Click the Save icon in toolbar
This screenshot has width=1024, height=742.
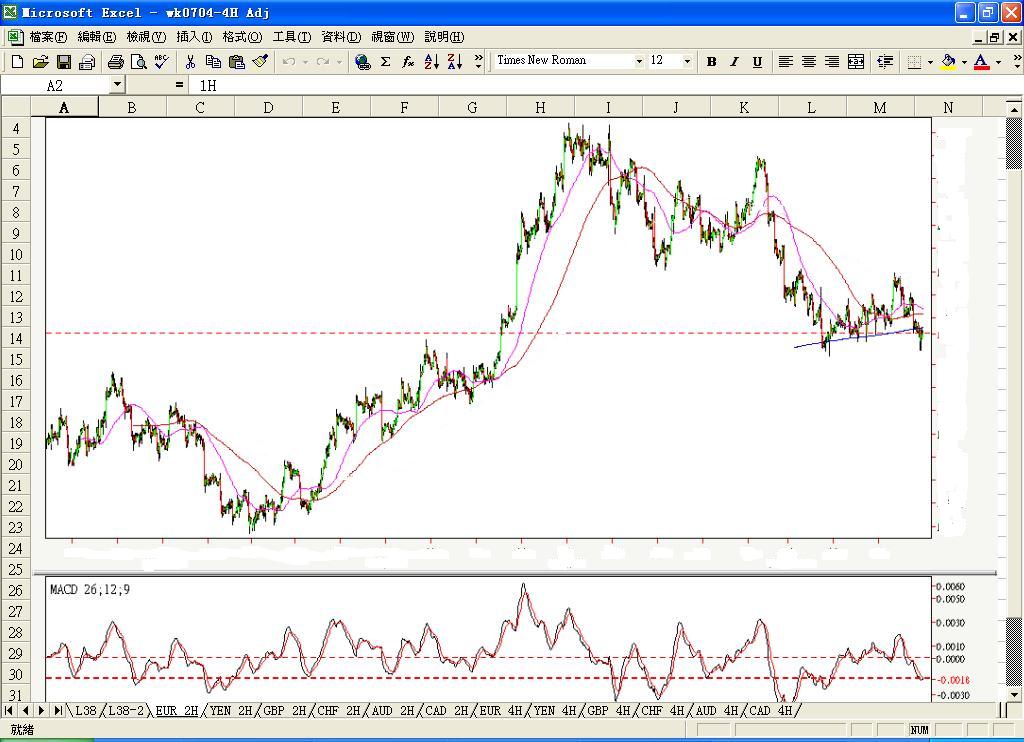click(x=63, y=62)
